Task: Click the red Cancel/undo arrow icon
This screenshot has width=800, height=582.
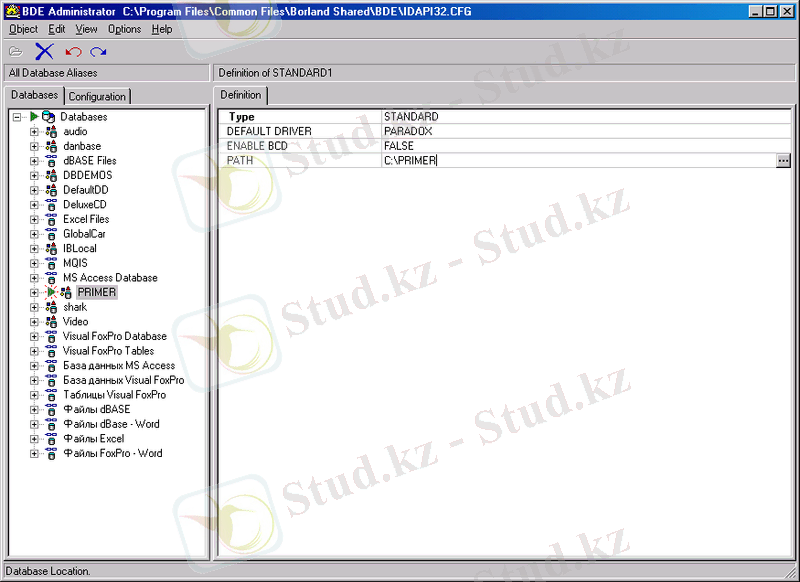Action: click(72, 51)
